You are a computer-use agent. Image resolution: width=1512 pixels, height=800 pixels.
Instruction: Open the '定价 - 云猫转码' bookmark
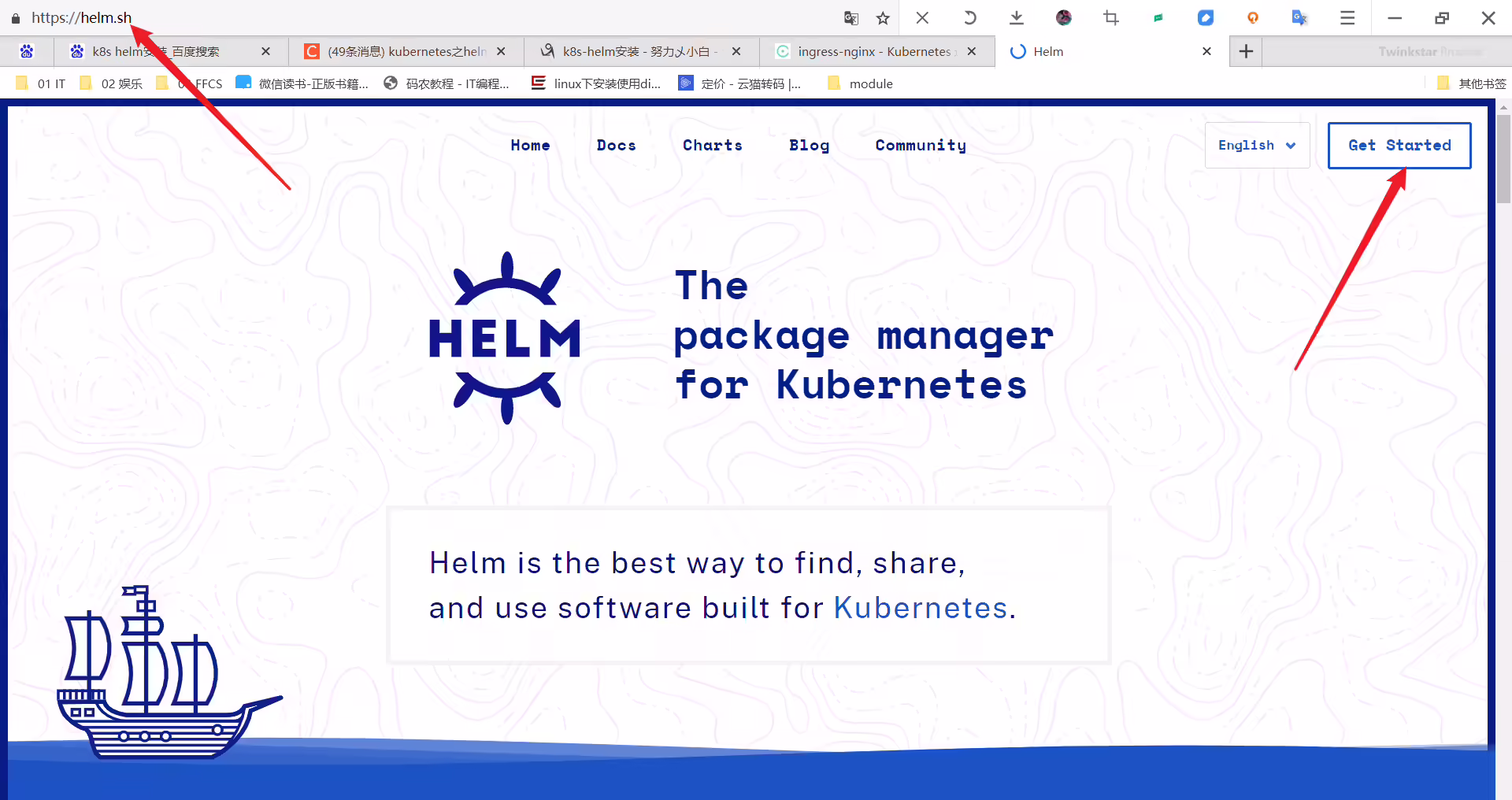click(739, 83)
